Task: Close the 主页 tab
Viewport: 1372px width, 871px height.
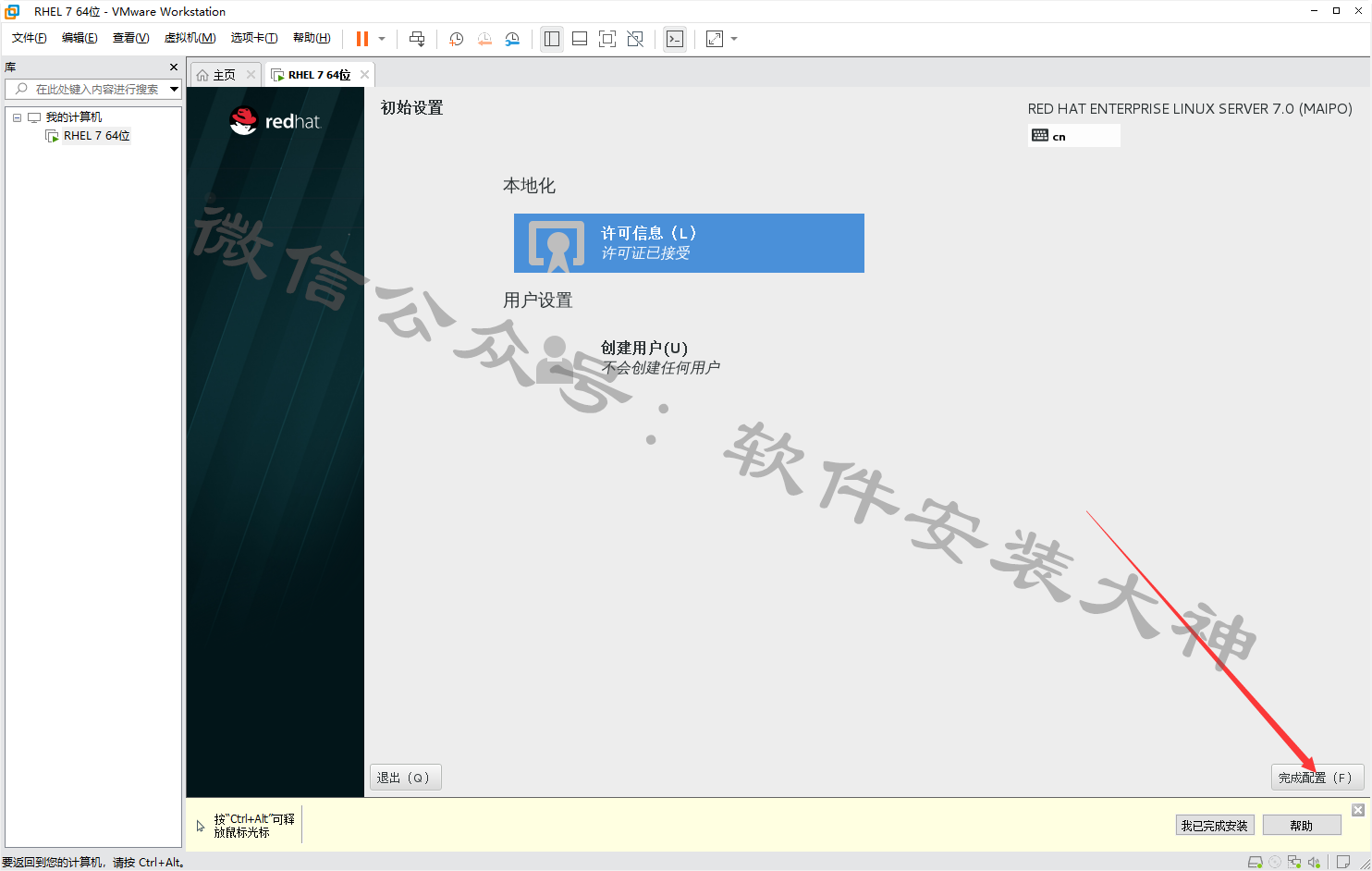Action: click(x=251, y=75)
